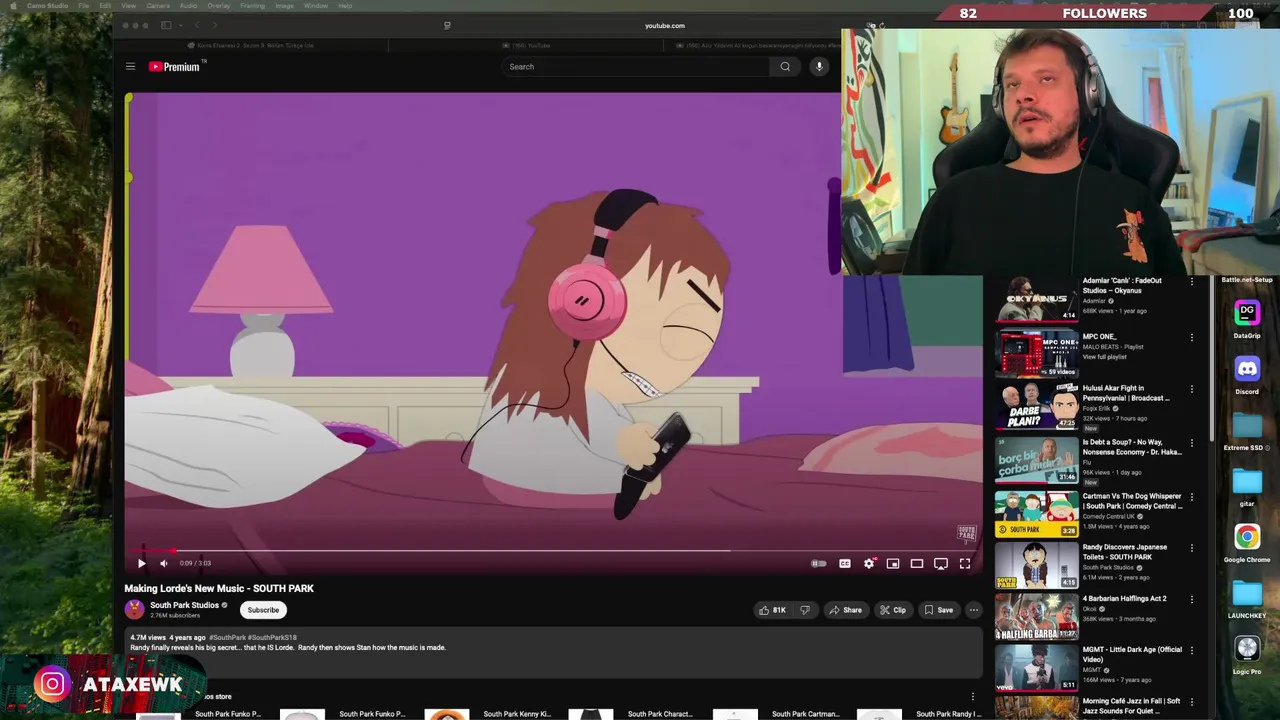1280x720 pixels.
Task: Save the video to a playlist
Action: (x=939, y=610)
